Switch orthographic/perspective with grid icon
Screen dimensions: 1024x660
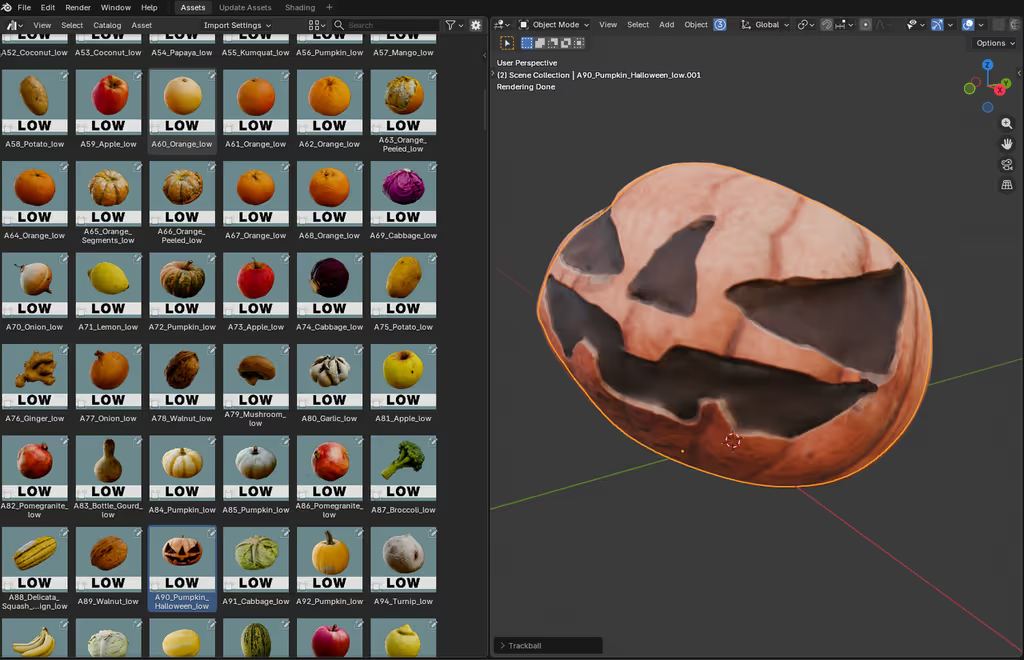pos(1007,185)
